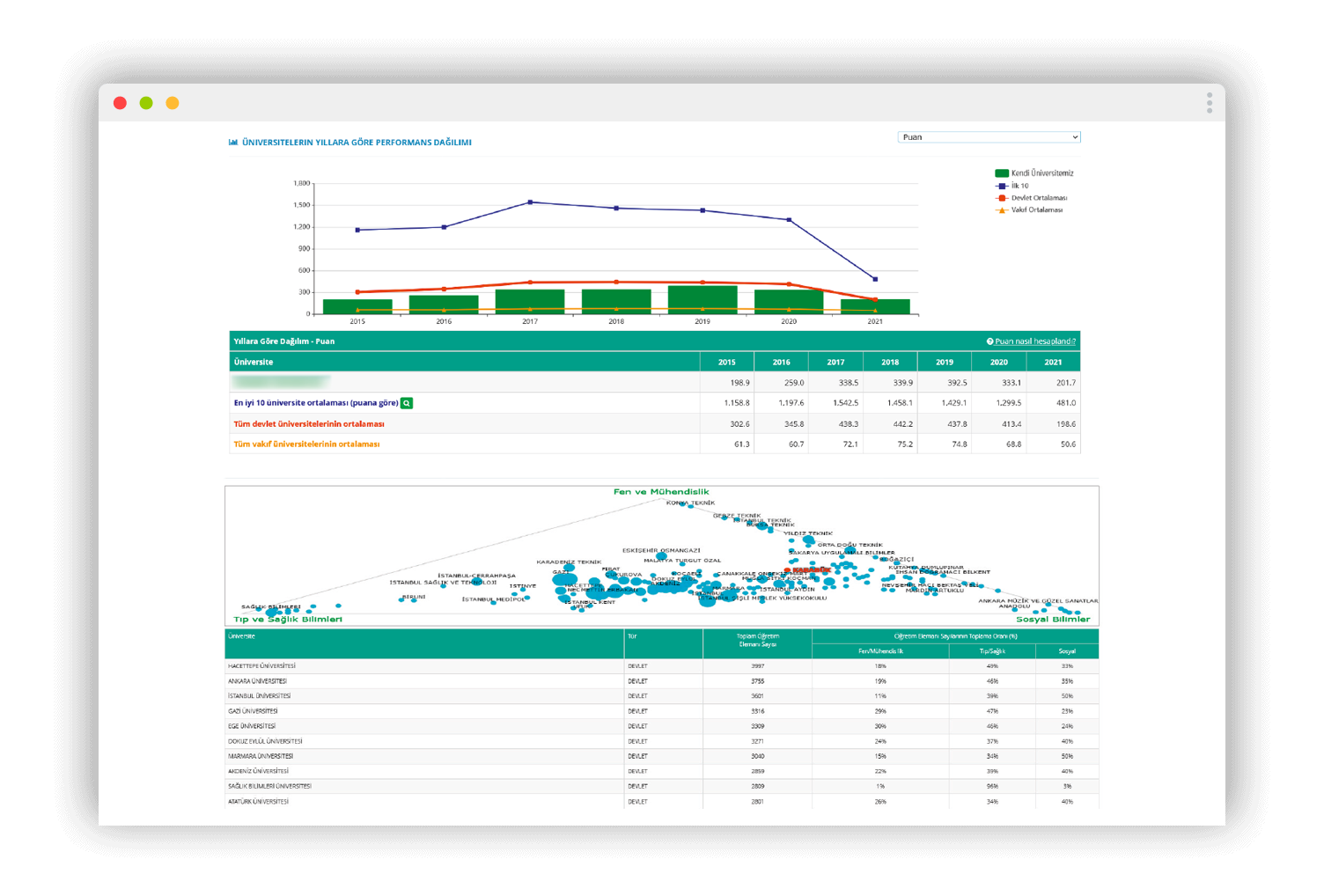The width and height of the screenshot is (1324, 896).
Task: Select the 'İSTANBUL ÜNİVERSİTESİ' row
Action: tap(662, 696)
